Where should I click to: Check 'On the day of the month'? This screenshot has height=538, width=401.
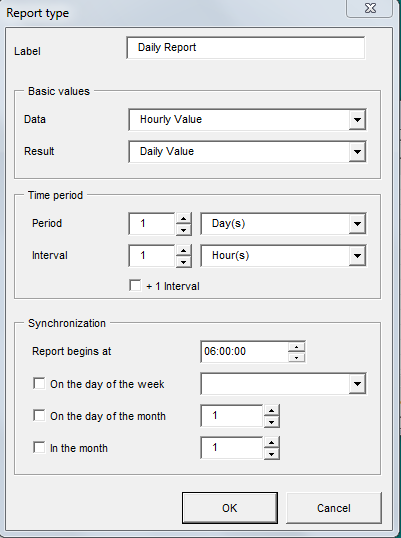(39, 416)
